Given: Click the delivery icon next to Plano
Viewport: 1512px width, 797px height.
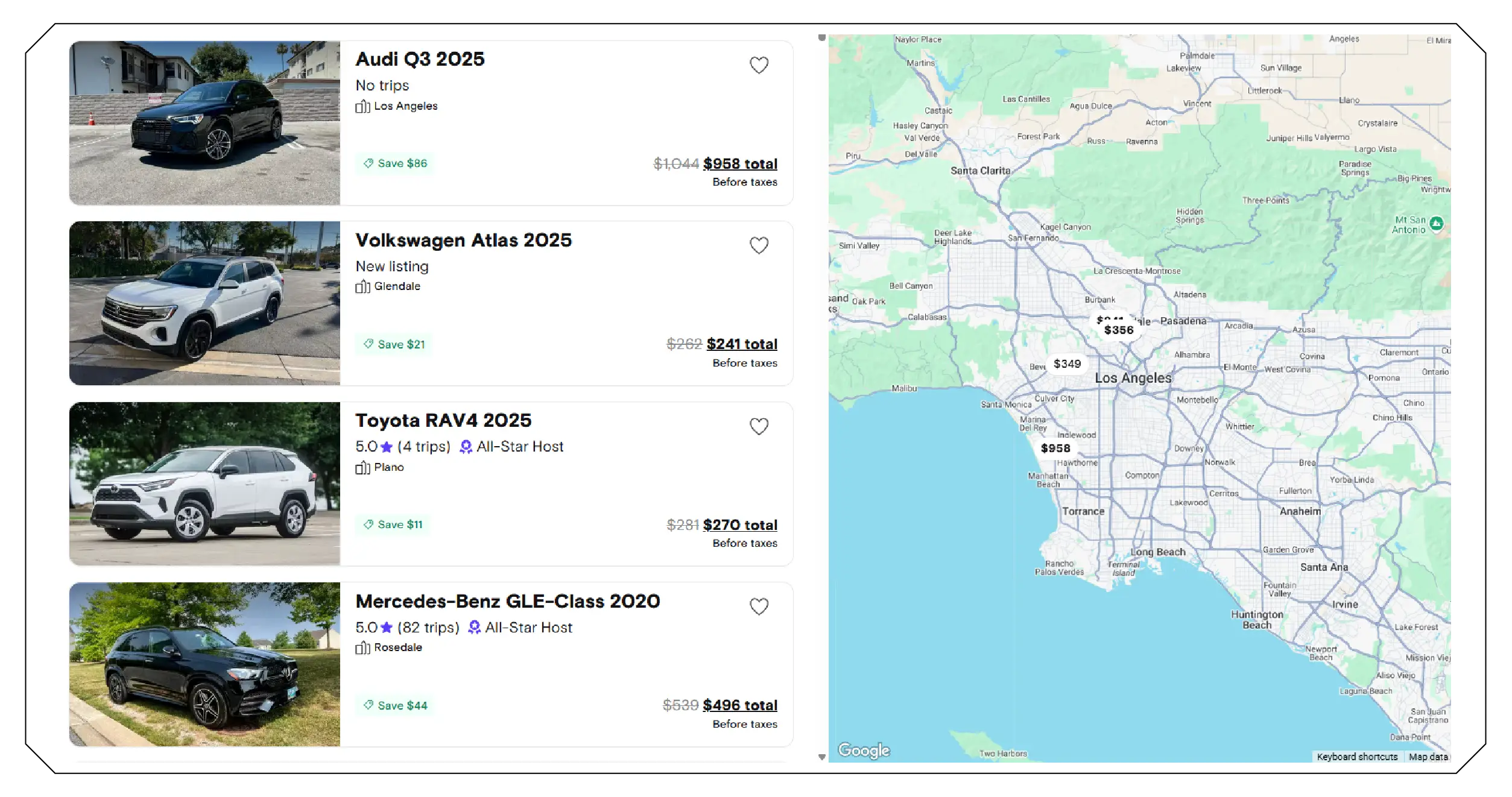Looking at the screenshot, I should (362, 467).
